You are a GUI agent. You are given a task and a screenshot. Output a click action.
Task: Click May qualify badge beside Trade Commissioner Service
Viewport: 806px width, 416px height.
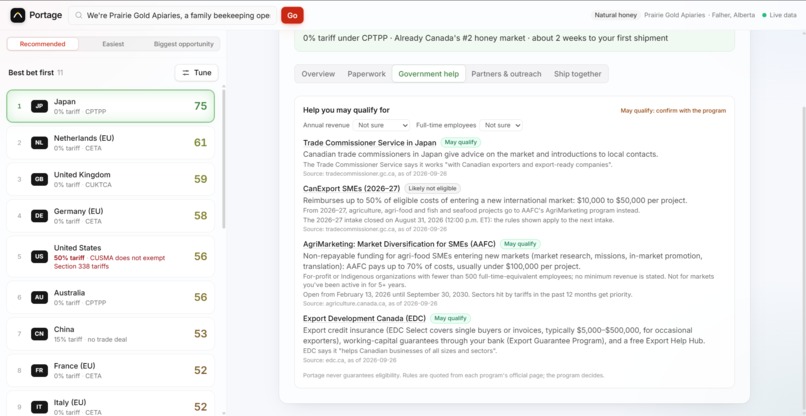point(461,142)
